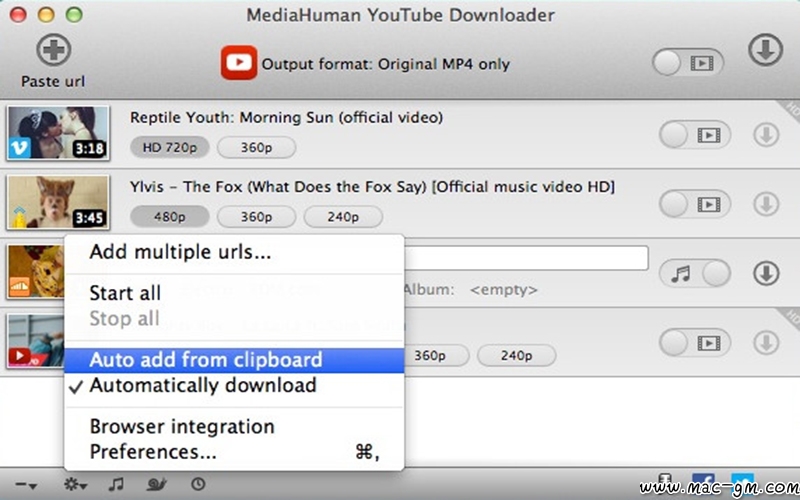Open Browser integration menu item
The image size is (800, 500).
[234, 427]
